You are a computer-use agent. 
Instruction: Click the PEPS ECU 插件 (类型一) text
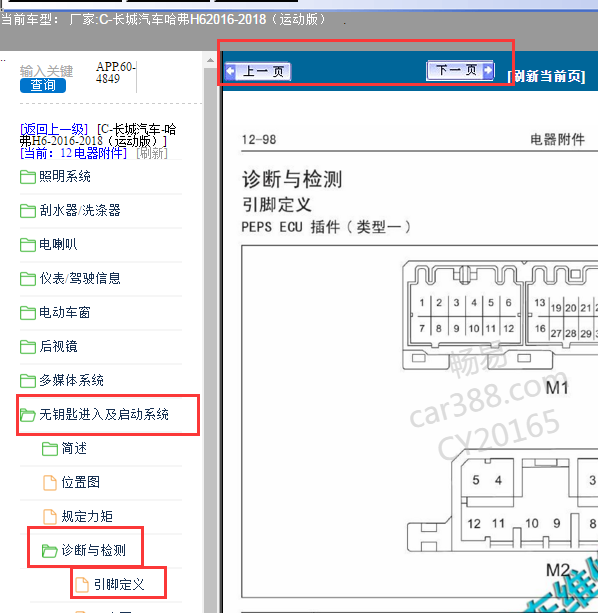click(326, 227)
